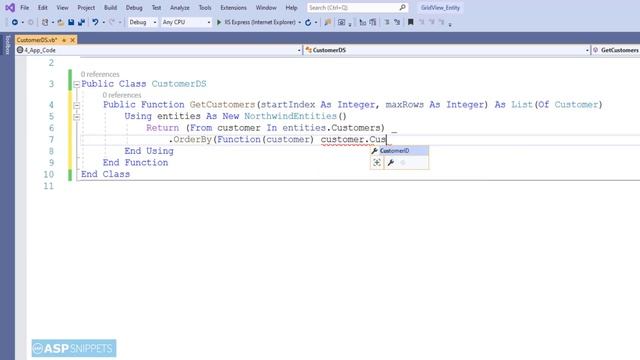This screenshot has width=640, height=360.
Task: Click the 'End Class' code line
Action: (x=105, y=174)
